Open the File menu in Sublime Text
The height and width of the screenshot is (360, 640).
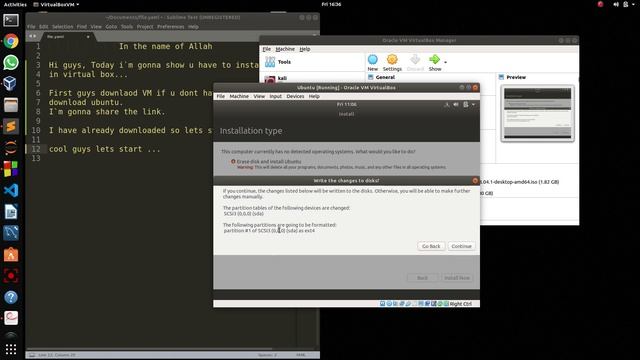(31, 27)
